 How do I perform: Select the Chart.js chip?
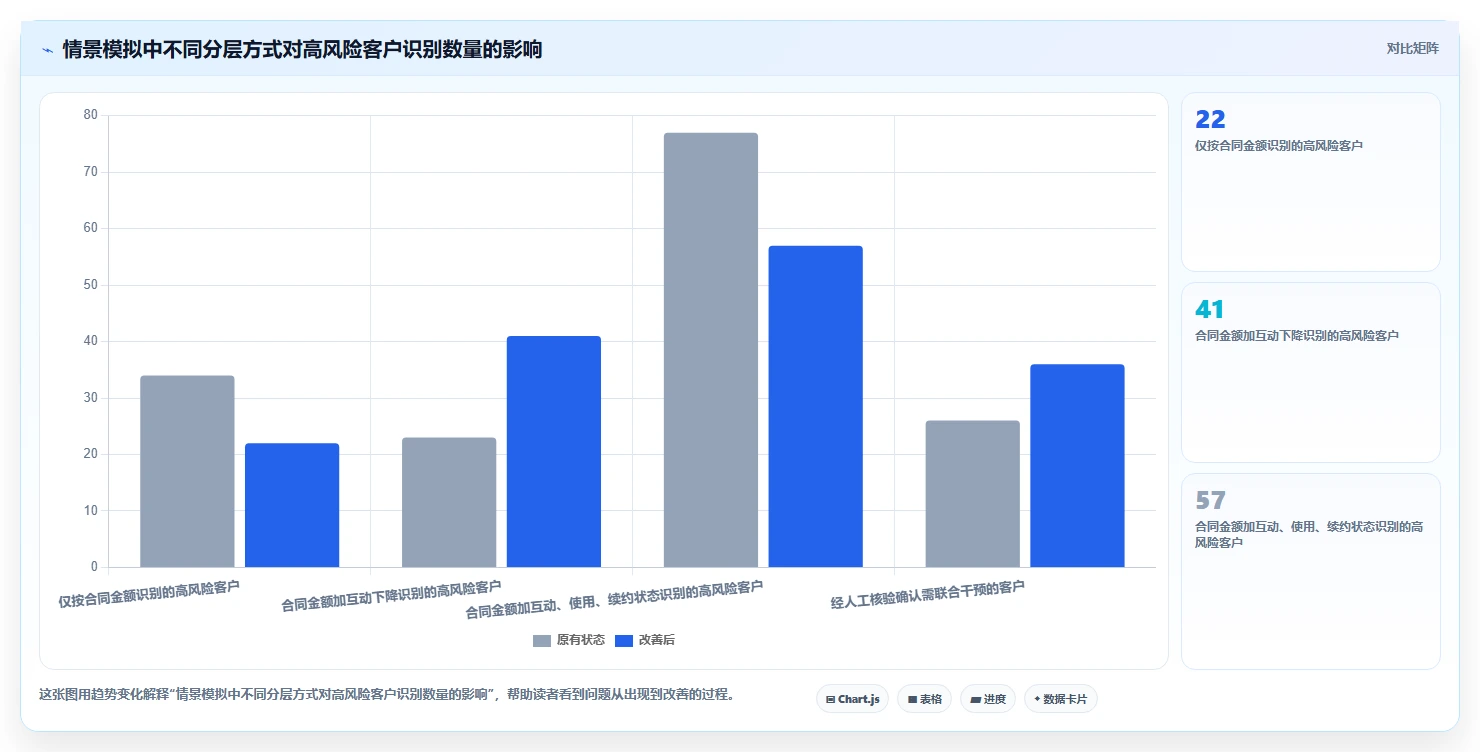tap(852, 699)
